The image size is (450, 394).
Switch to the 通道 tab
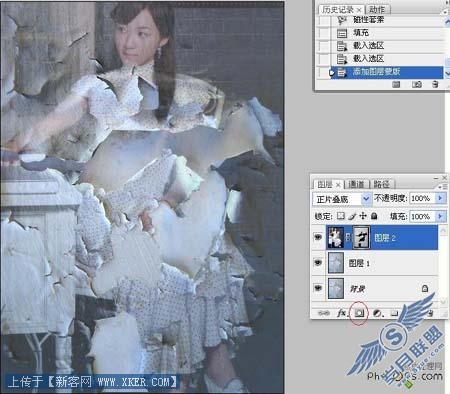click(356, 184)
